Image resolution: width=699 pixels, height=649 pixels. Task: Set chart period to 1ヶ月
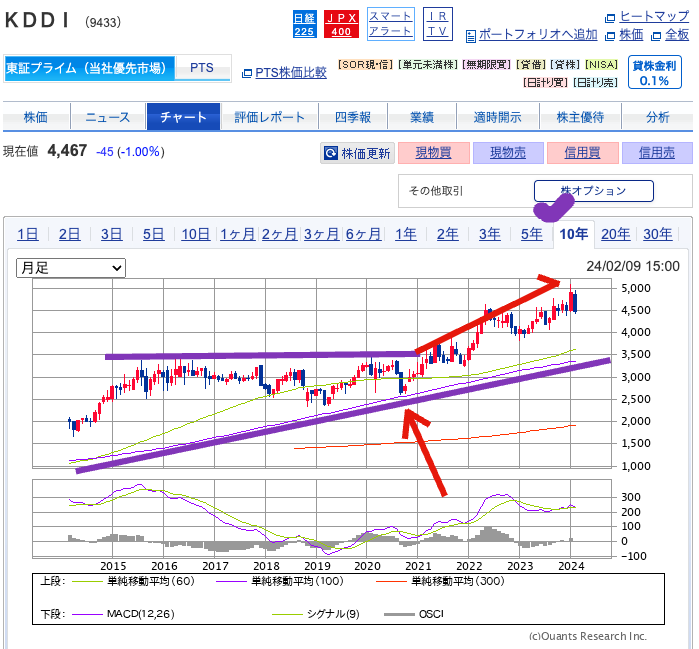[238, 234]
